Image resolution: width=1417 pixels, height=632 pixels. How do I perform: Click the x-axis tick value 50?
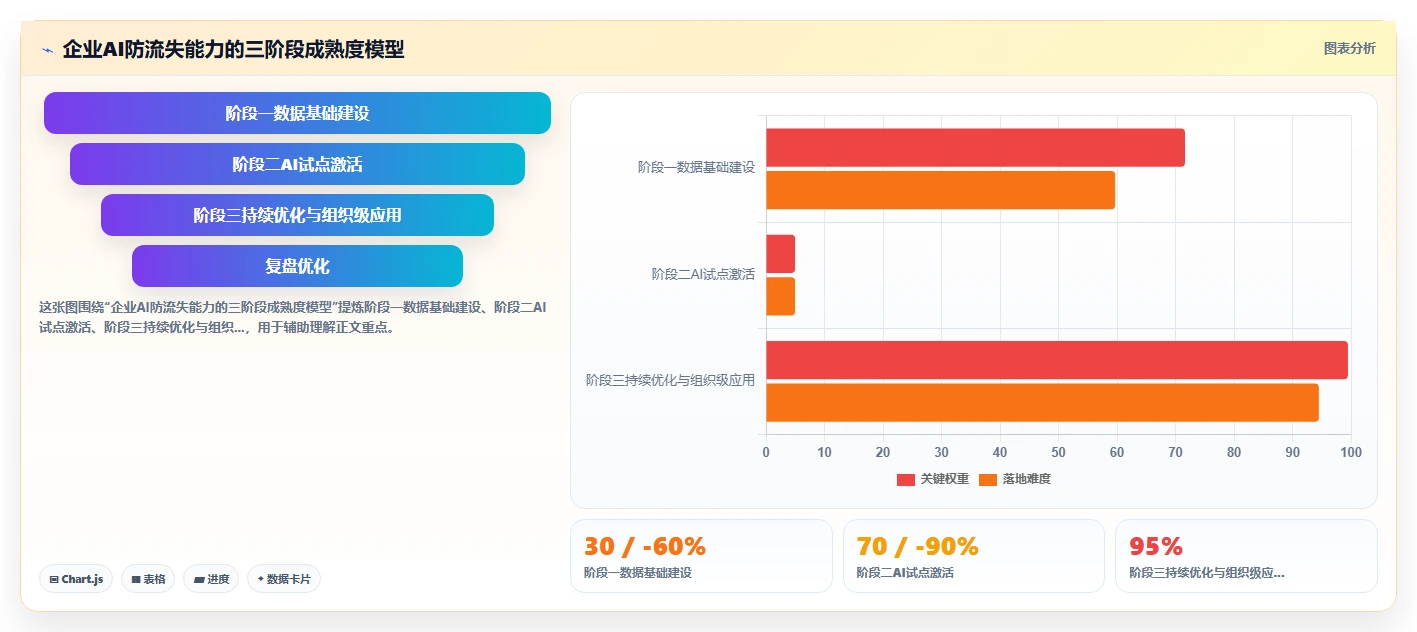click(x=1058, y=452)
